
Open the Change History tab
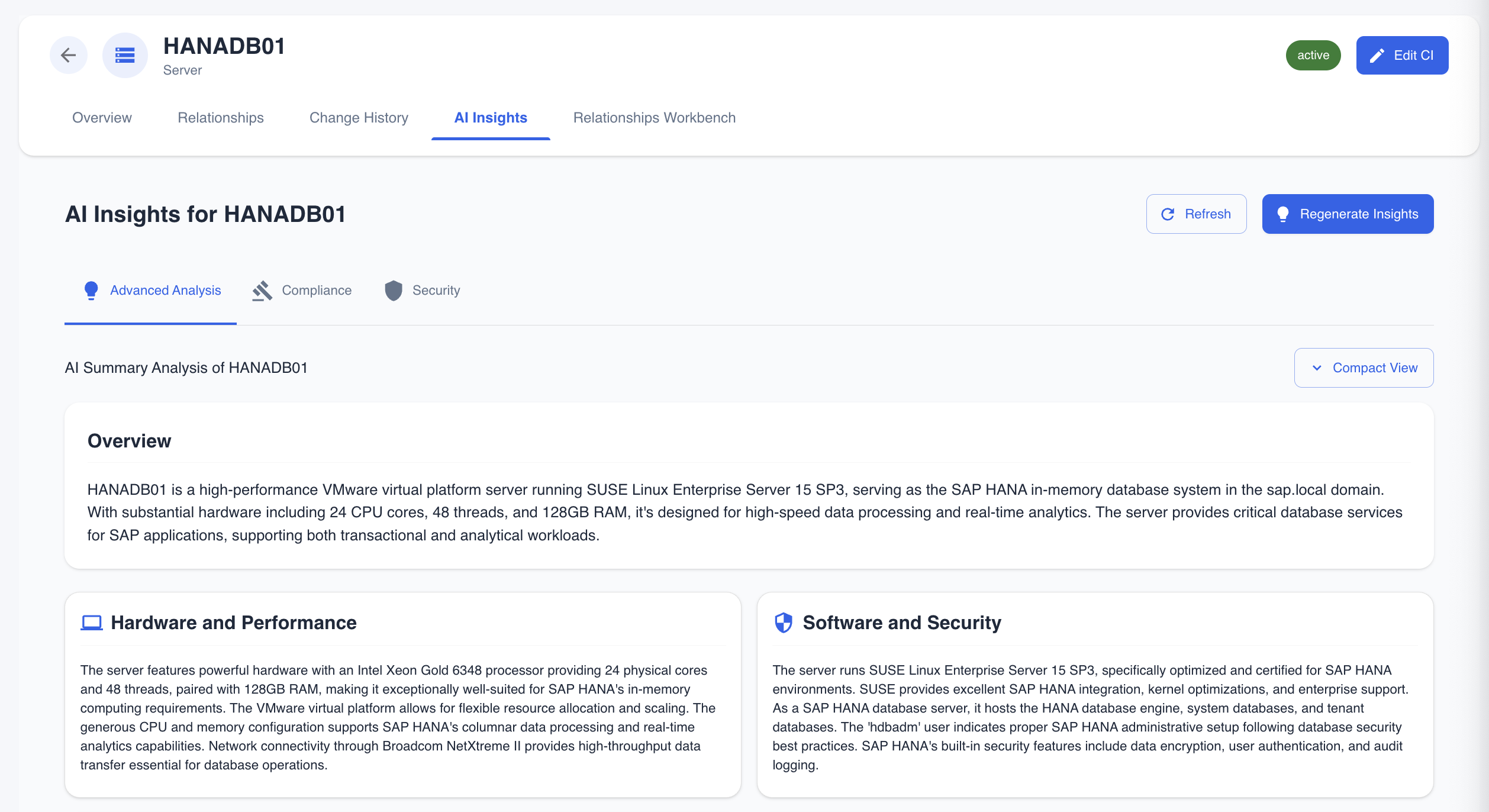click(359, 117)
